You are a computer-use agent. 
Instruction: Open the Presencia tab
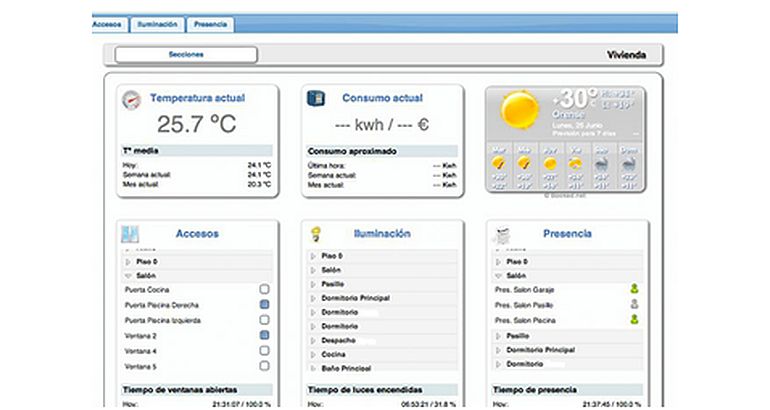click(210, 23)
